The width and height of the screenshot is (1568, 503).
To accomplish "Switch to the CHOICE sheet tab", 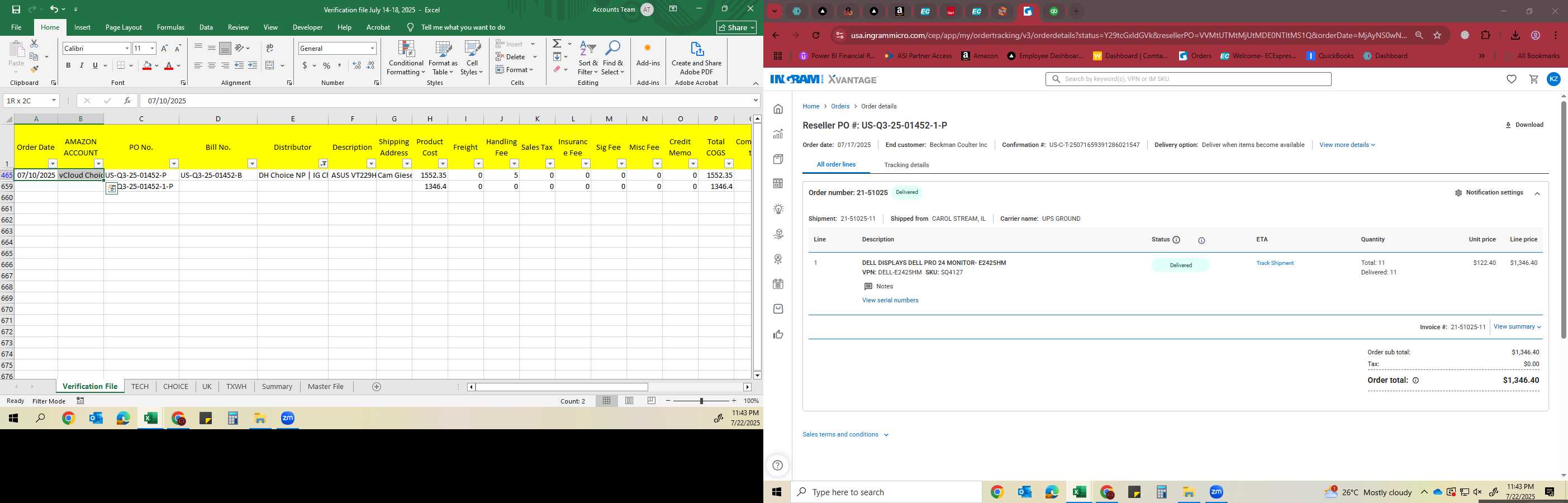I will (x=175, y=387).
